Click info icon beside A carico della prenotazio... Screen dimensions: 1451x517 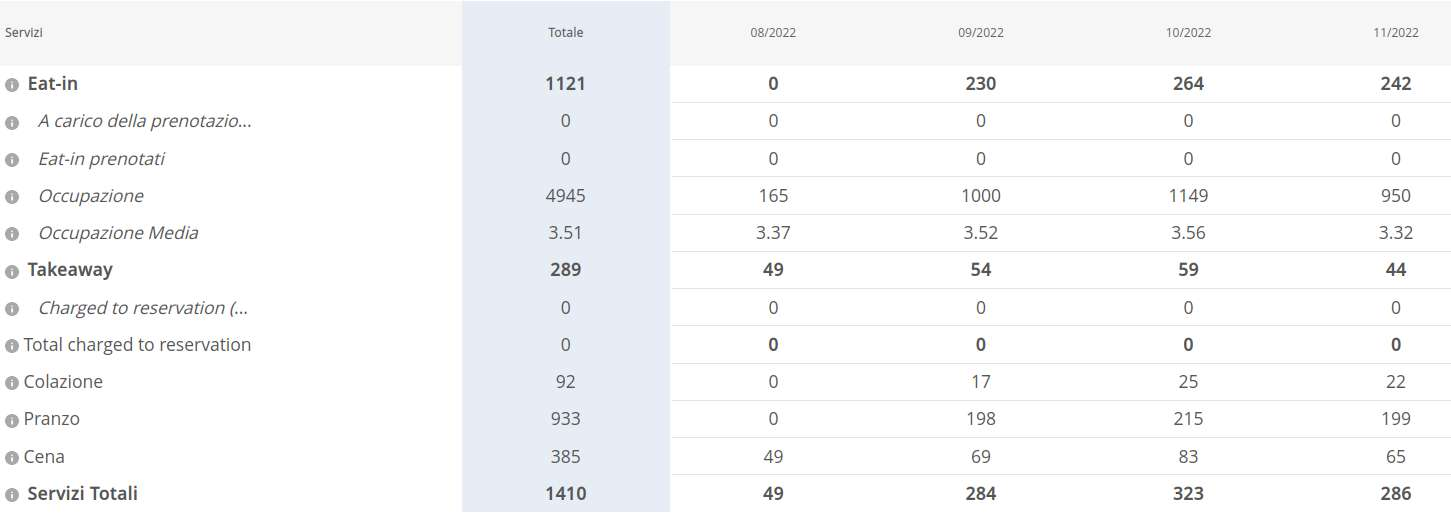(x=12, y=123)
